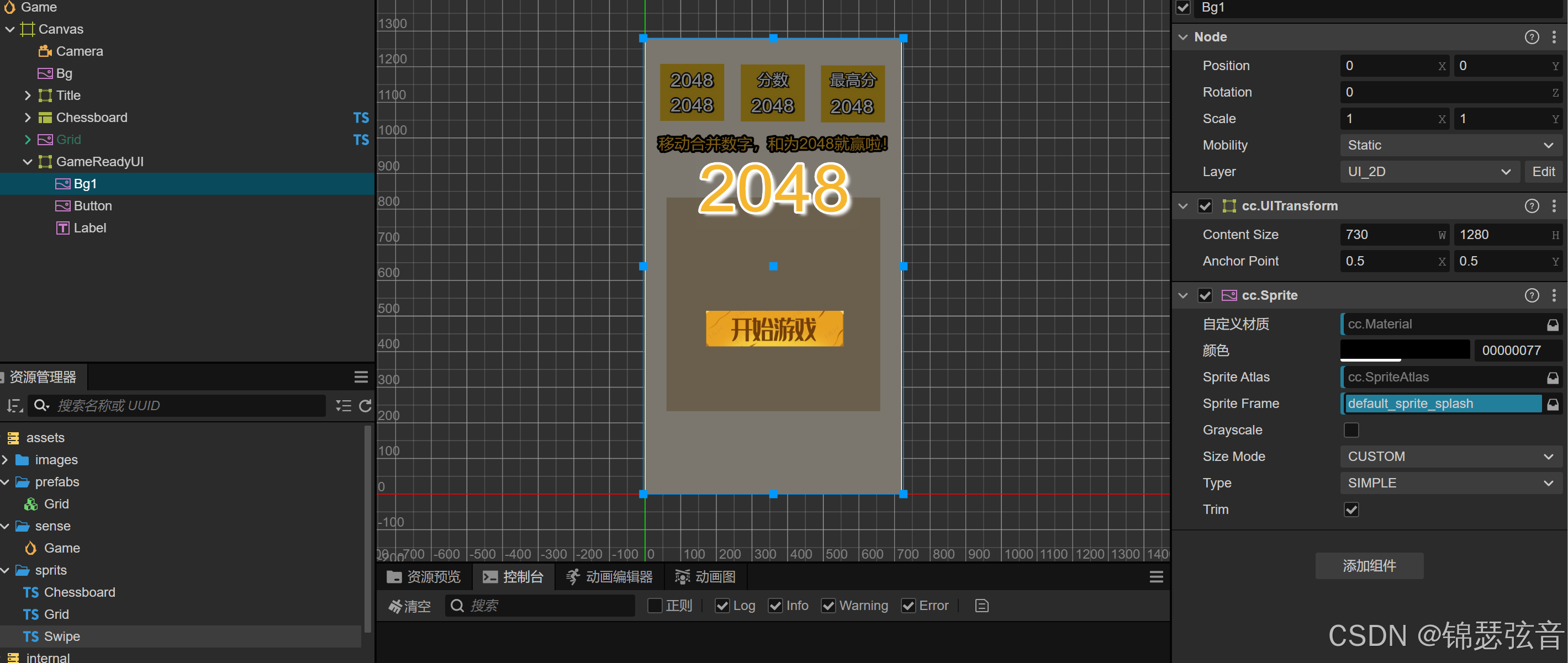
Task: Switch to the 资源预览 tab
Action: (424, 577)
